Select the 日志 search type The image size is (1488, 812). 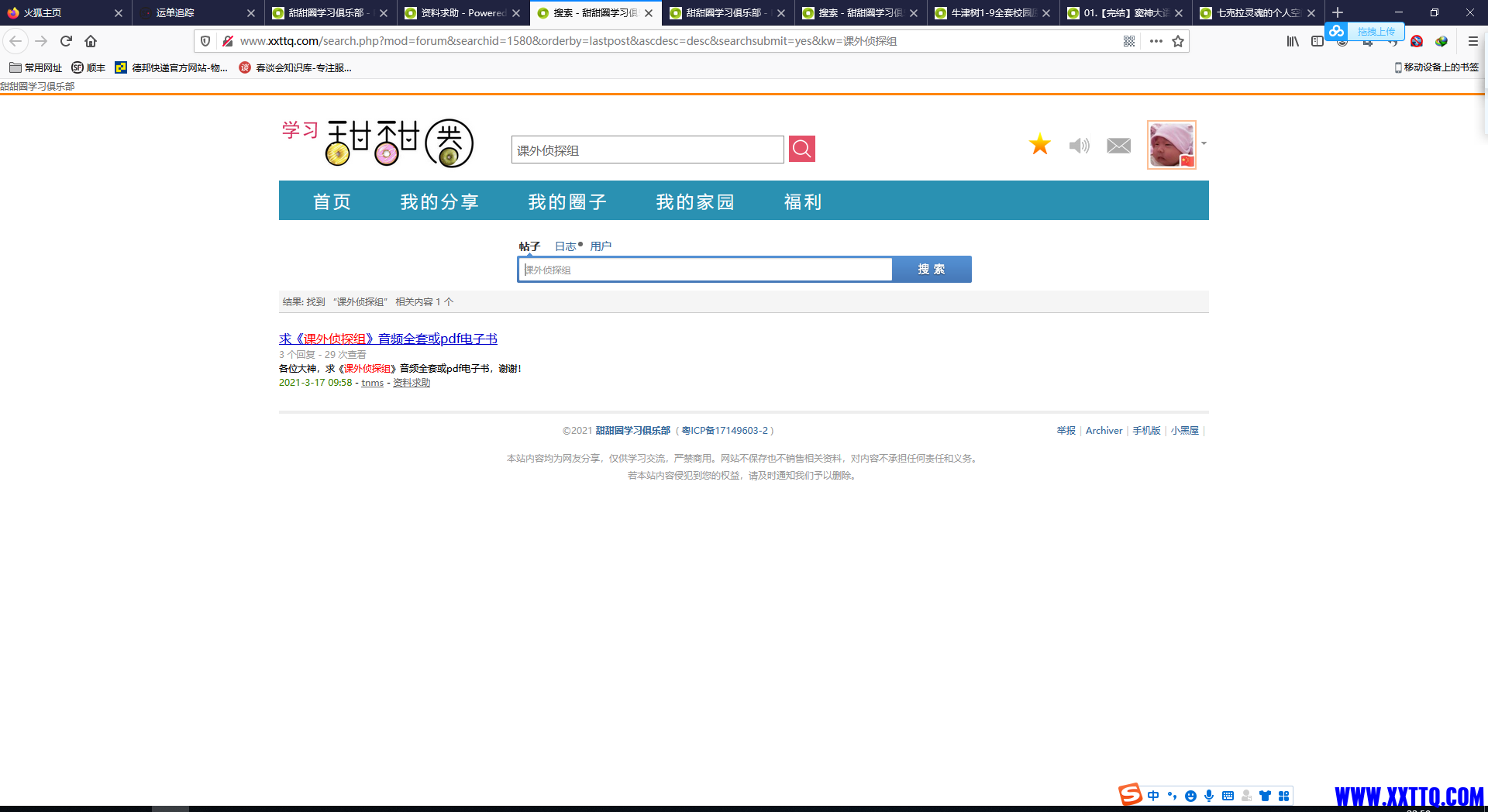[565, 246]
